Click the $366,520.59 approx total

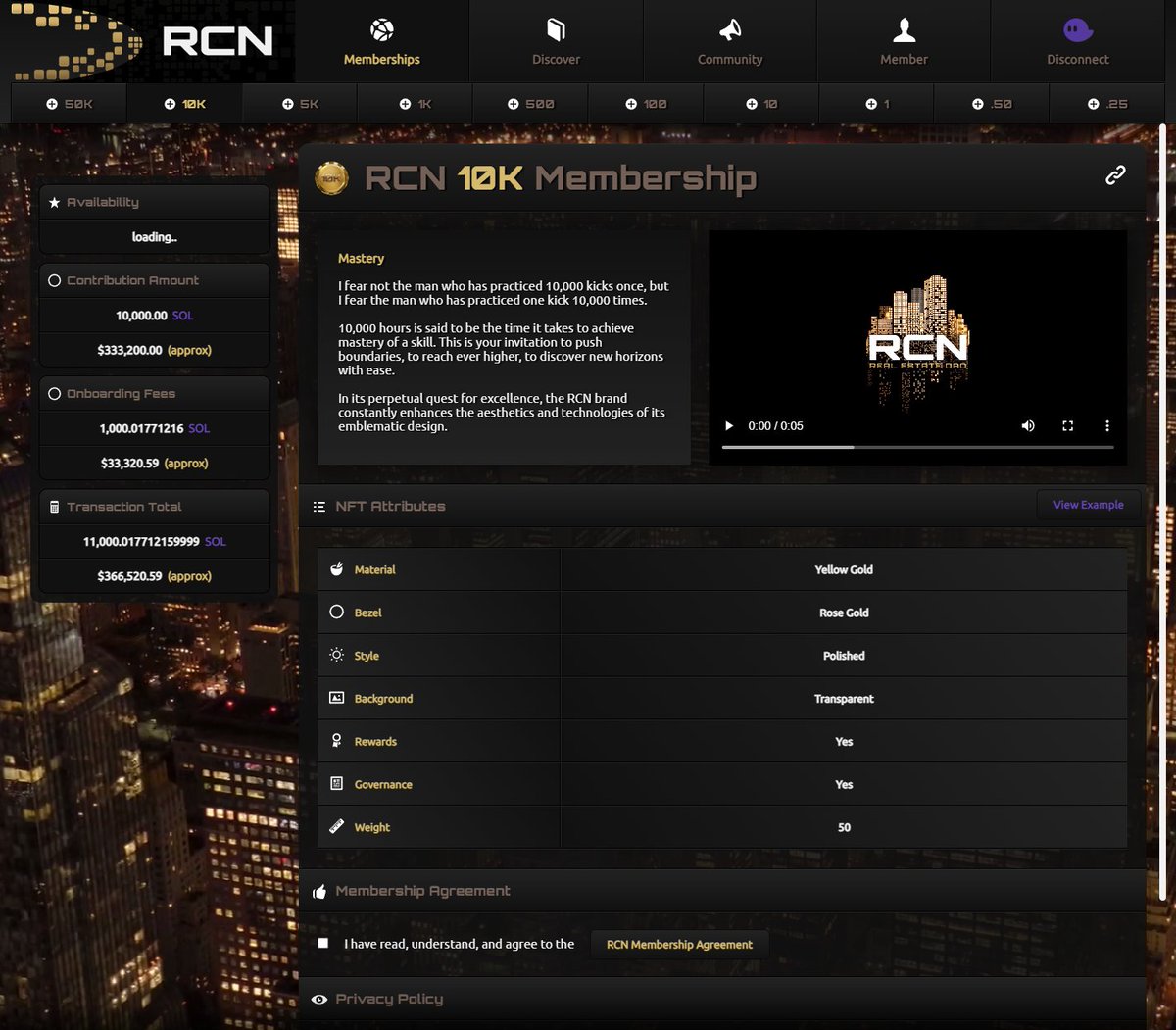pyautogui.click(x=154, y=576)
